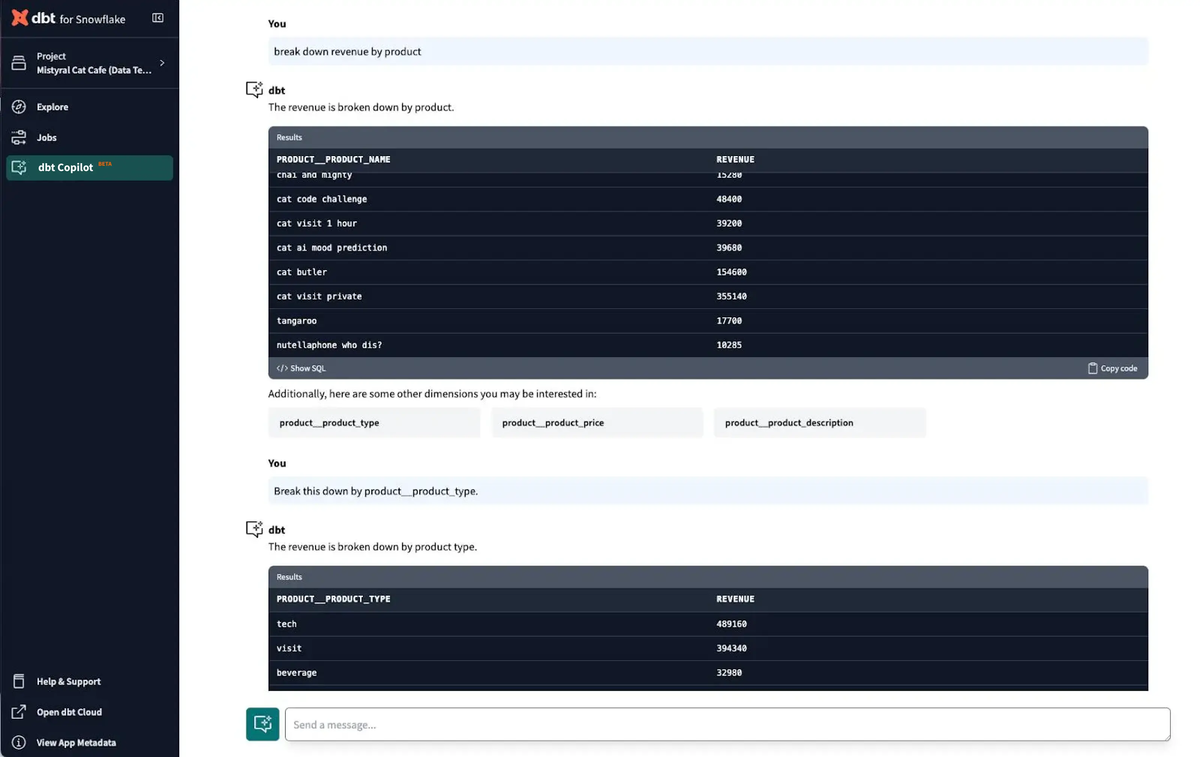Click revenue value 154600

pos(732,272)
